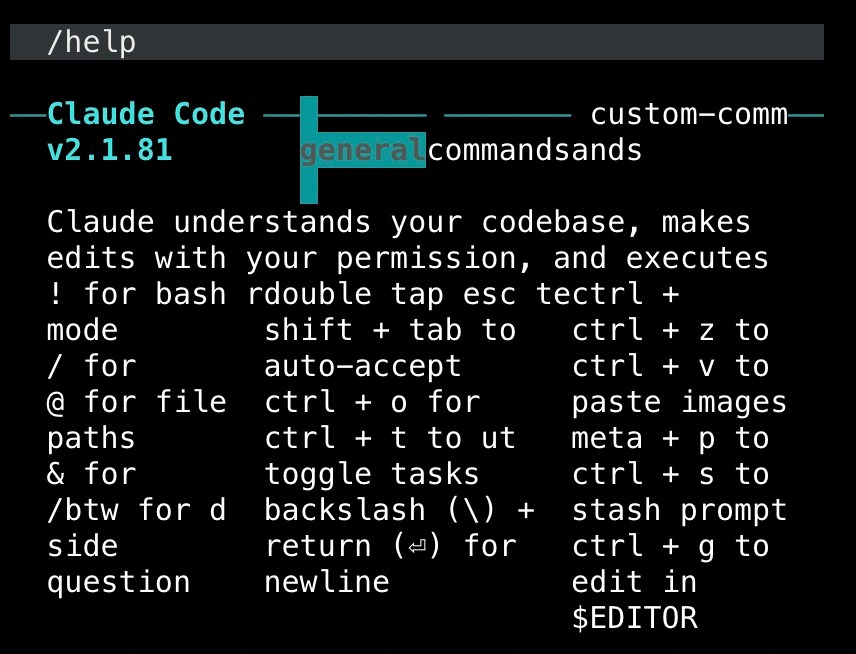Click the '@ for file' shortcut text
The image size is (856, 654).
click(136, 402)
